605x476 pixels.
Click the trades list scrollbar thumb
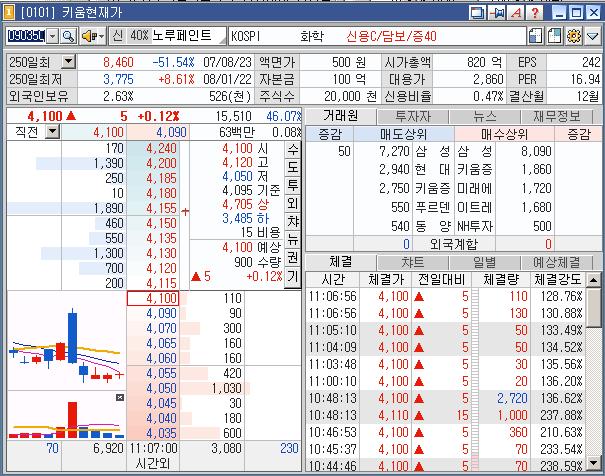pos(594,308)
